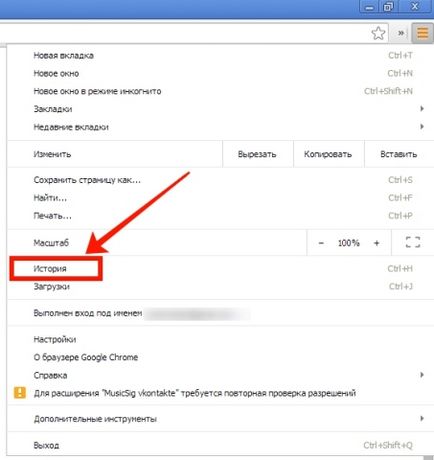
Task: Open Новая вкладка menu item
Action: coord(220,55)
